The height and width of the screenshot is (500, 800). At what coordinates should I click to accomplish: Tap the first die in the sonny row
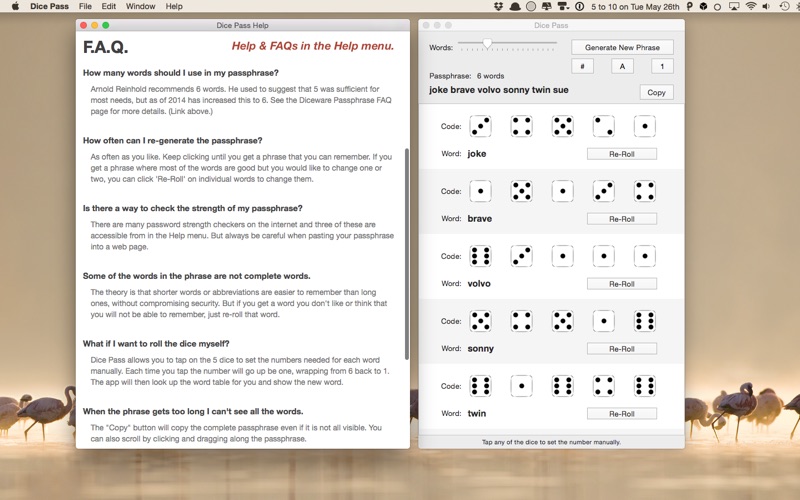(480, 321)
